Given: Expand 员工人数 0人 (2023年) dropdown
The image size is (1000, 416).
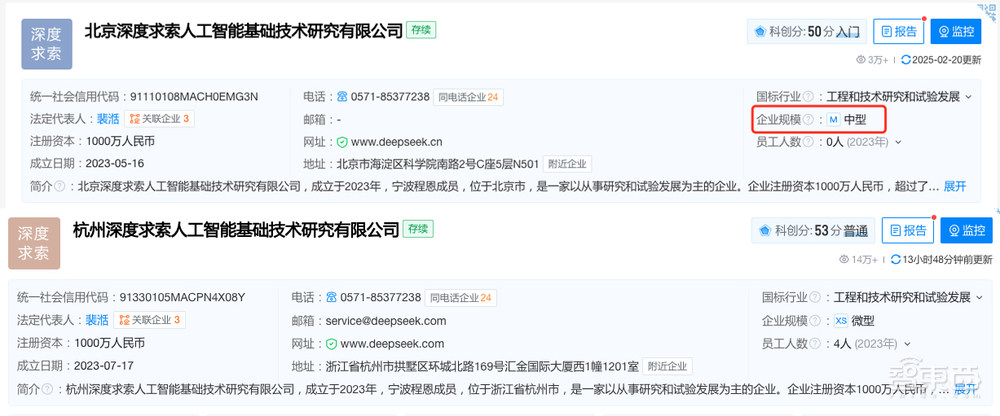Looking at the screenshot, I should point(899,142).
